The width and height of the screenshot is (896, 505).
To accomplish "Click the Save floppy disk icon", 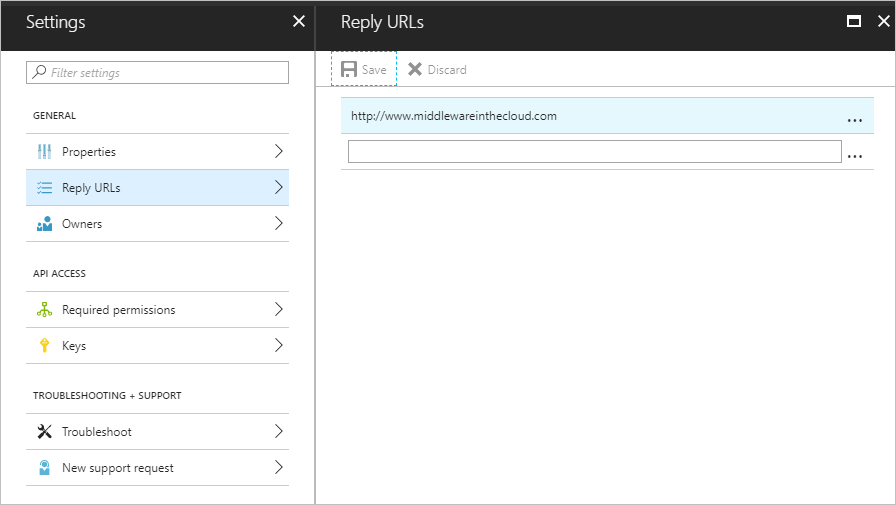I will point(349,70).
